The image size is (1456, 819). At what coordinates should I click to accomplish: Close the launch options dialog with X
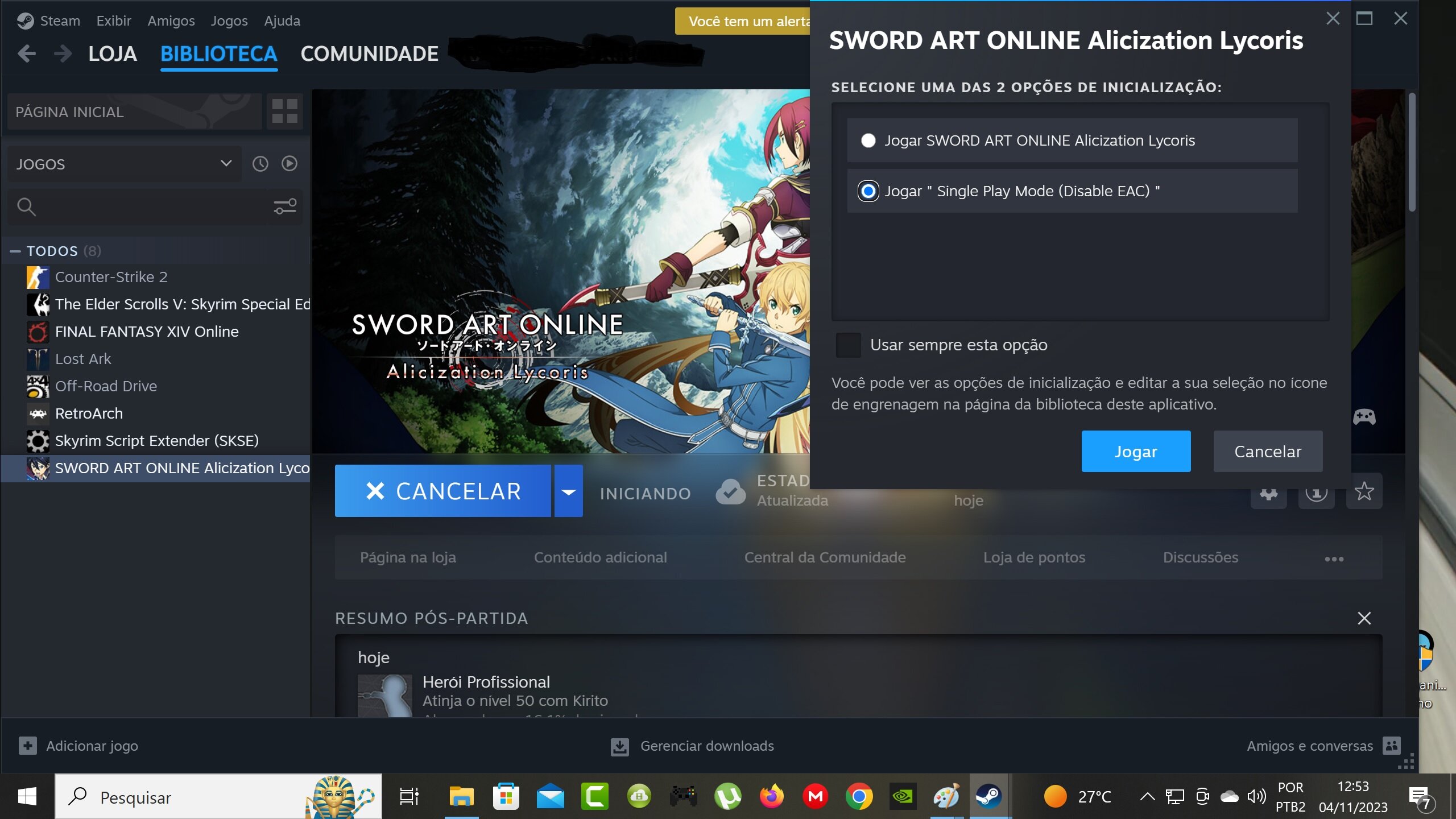coord(1333,18)
